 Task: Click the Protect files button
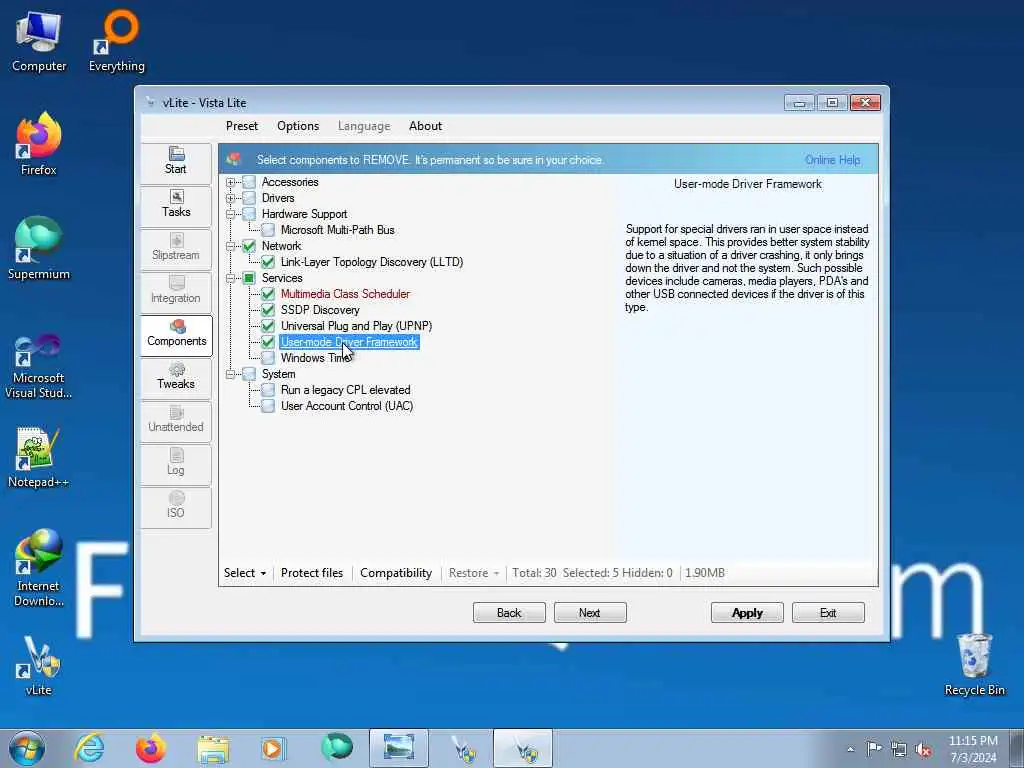[312, 573]
